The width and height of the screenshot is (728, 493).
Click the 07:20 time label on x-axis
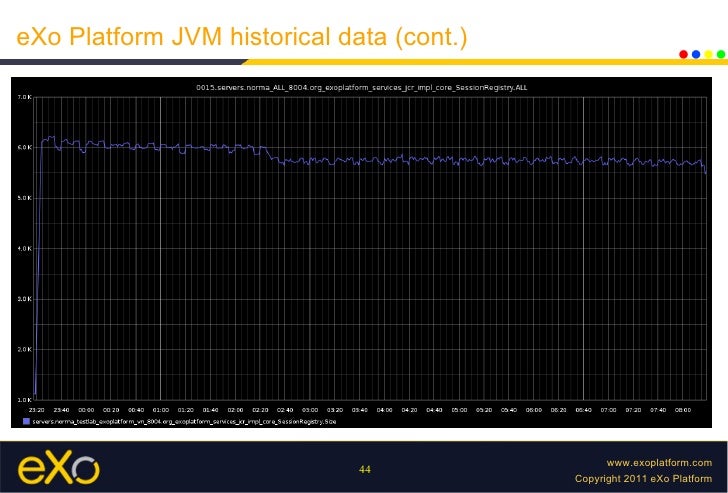point(633,410)
